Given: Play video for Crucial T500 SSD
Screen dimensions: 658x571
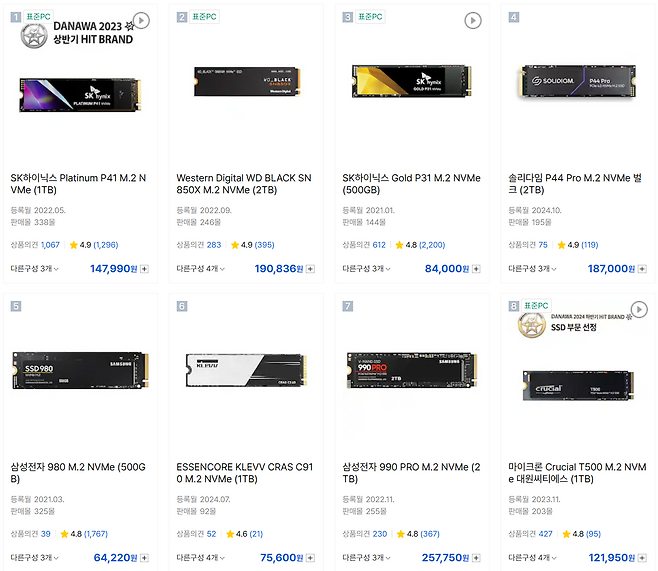Looking at the screenshot, I should [639, 309].
